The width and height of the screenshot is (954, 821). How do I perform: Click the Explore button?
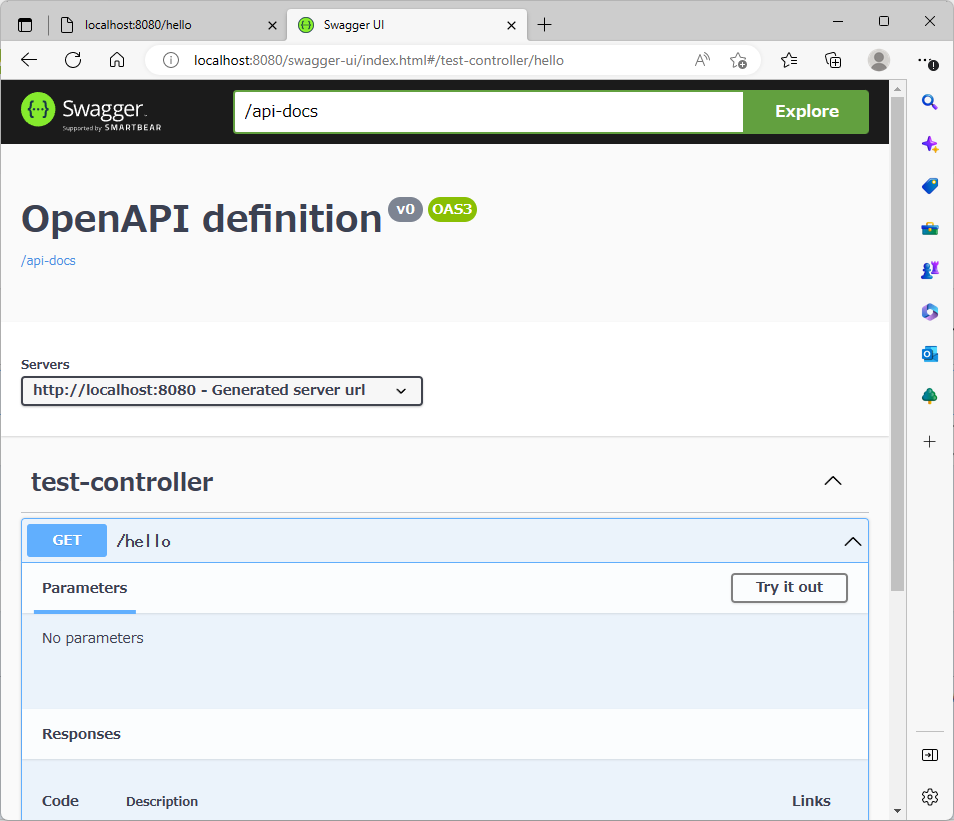(x=807, y=111)
